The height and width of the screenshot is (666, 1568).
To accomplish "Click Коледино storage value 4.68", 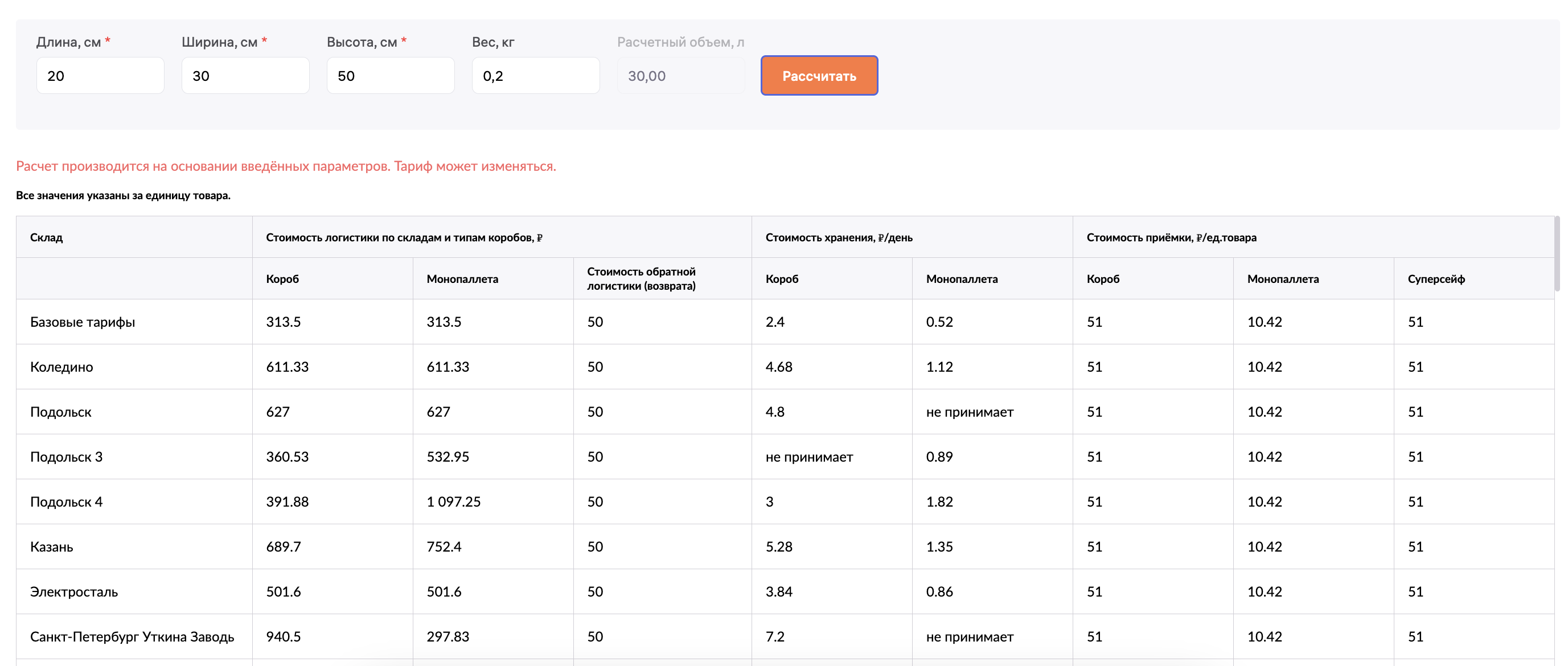I will pos(778,367).
